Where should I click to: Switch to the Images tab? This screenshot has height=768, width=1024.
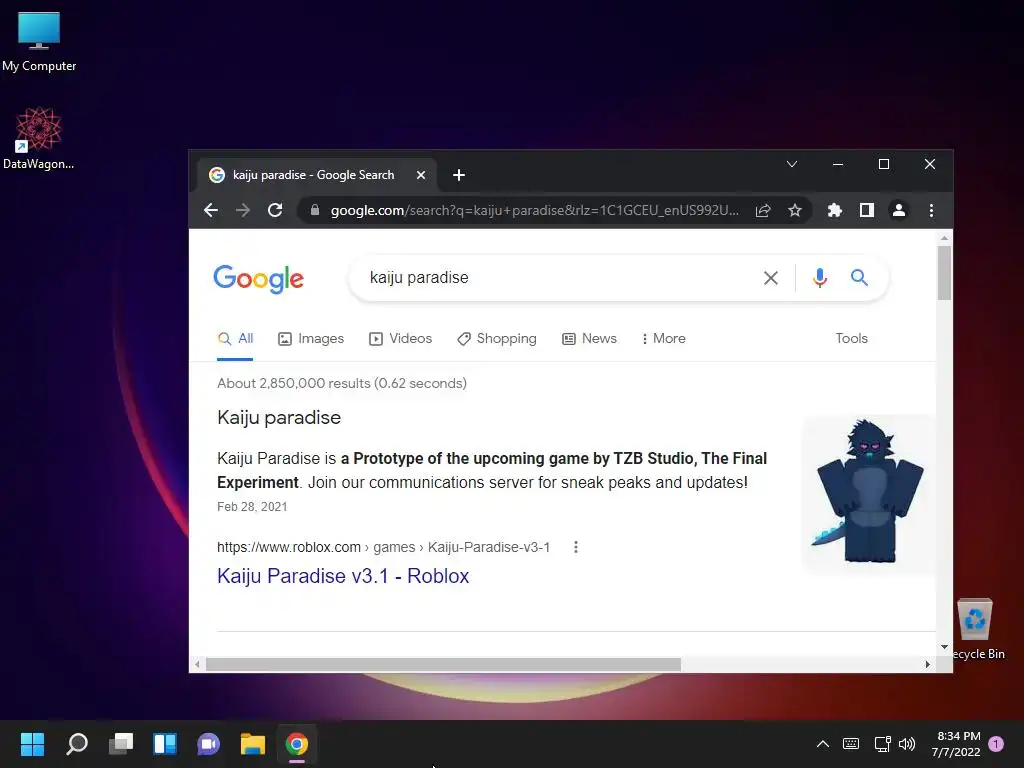pyautogui.click(x=311, y=338)
